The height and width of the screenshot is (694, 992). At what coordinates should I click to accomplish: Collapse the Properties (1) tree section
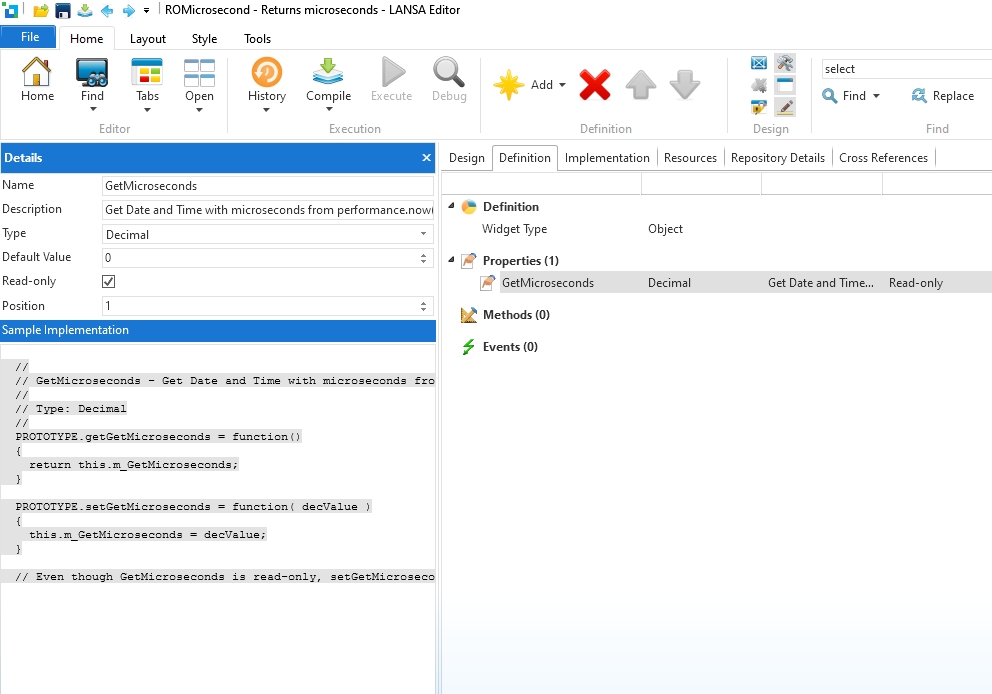[450, 260]
